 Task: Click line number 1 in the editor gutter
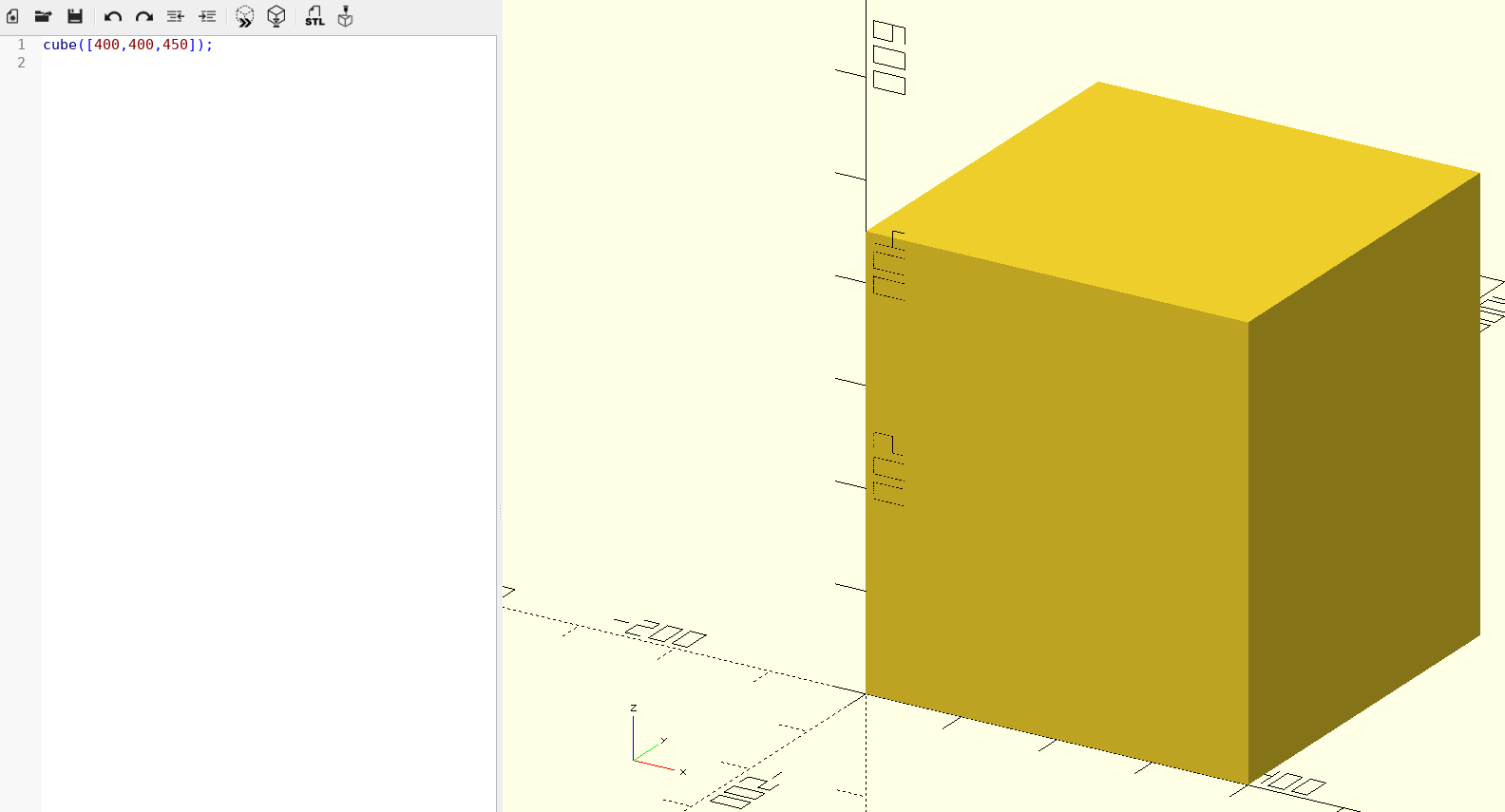pos(21,45)
